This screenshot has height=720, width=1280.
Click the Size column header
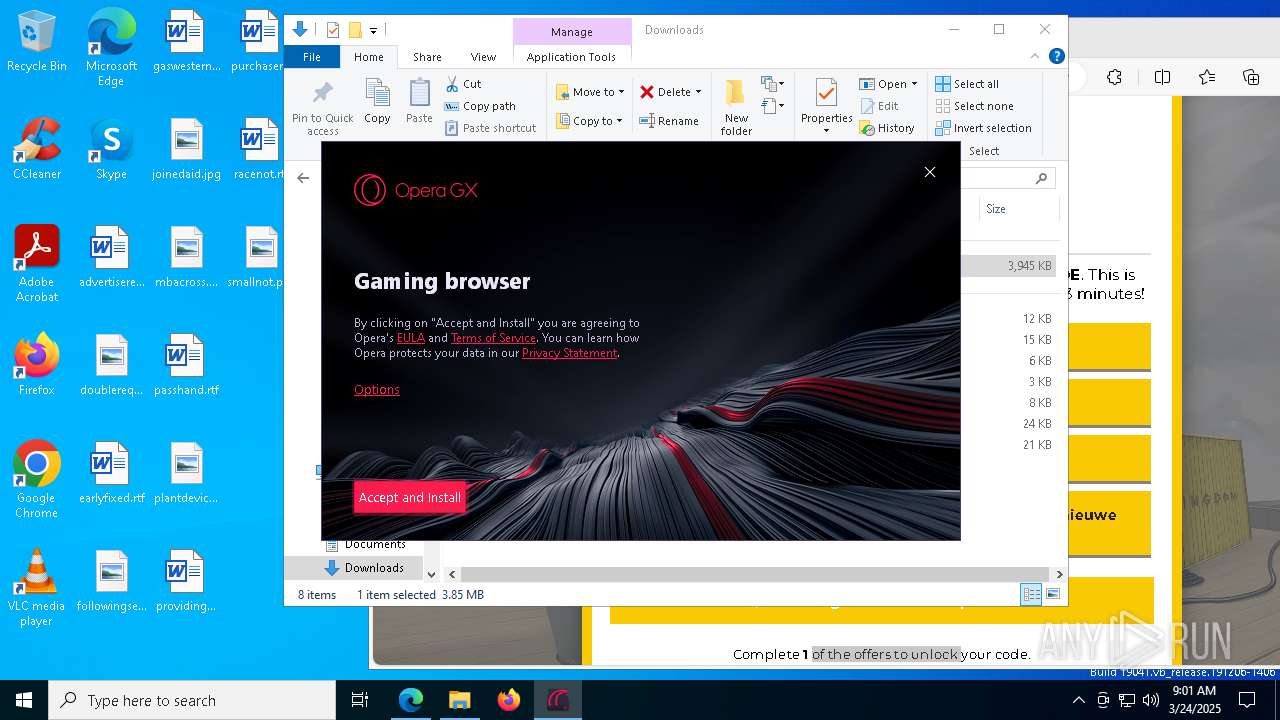1018,209
